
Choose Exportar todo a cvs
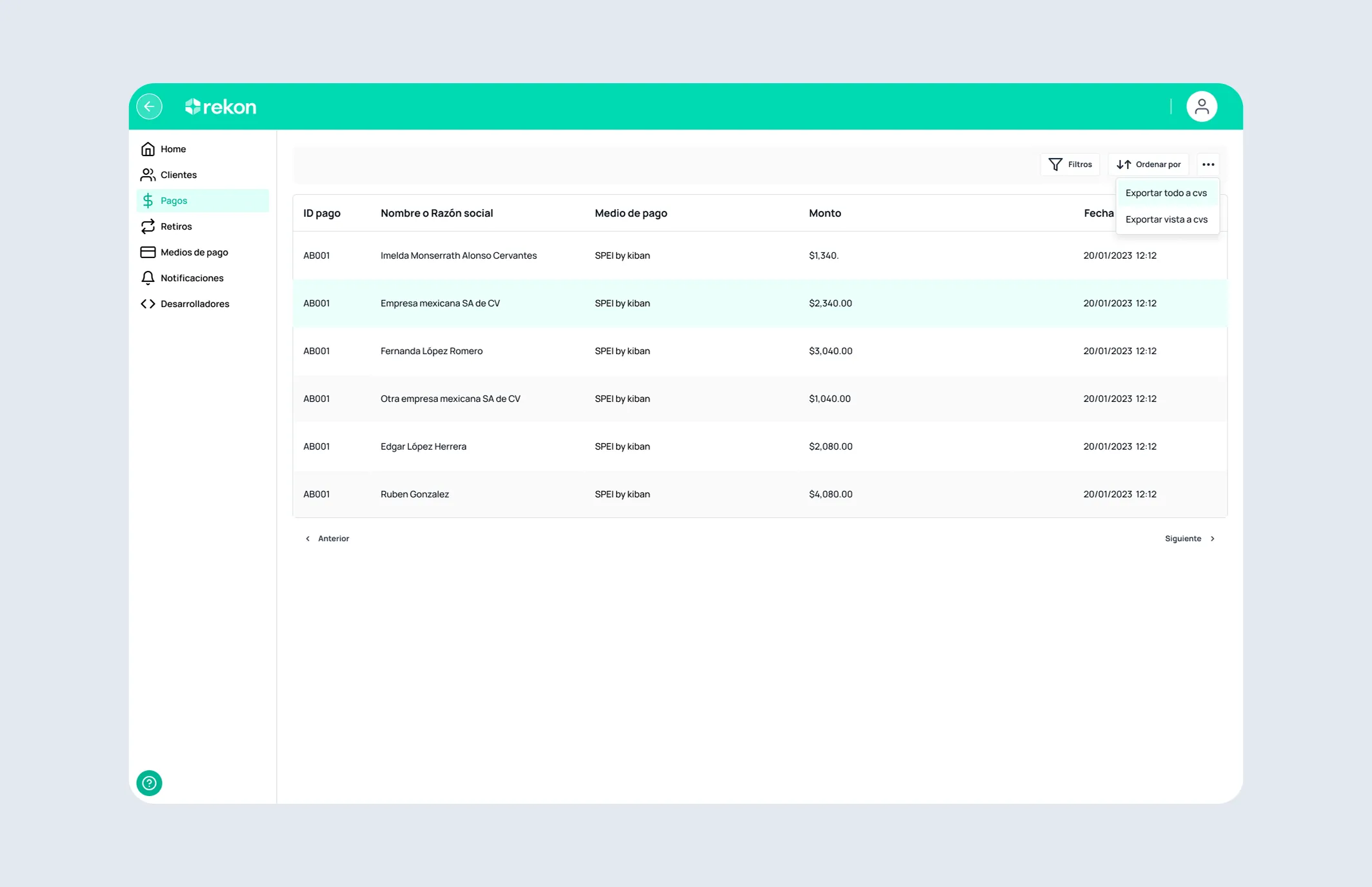coord(1167,193)
